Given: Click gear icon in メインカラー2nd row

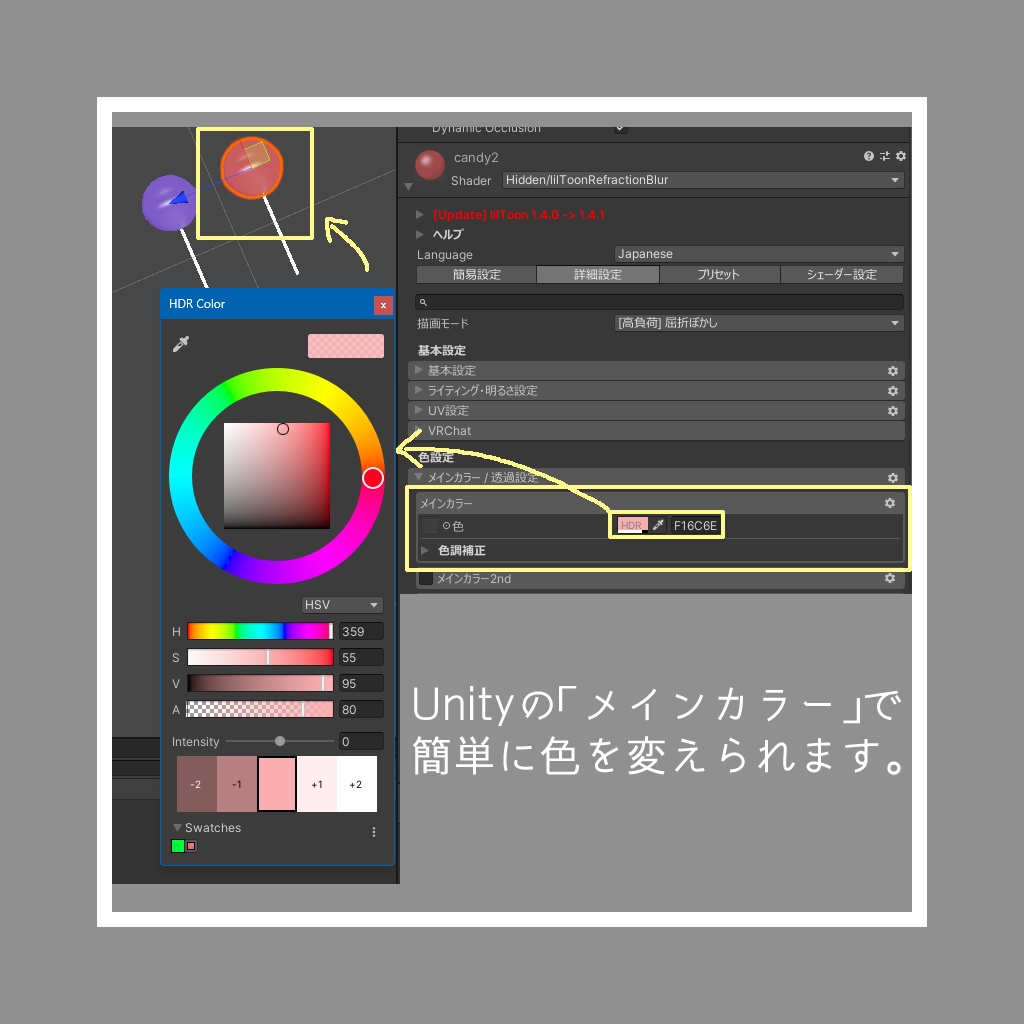Looking at the screenshot, I should click(x=889, y=578).
